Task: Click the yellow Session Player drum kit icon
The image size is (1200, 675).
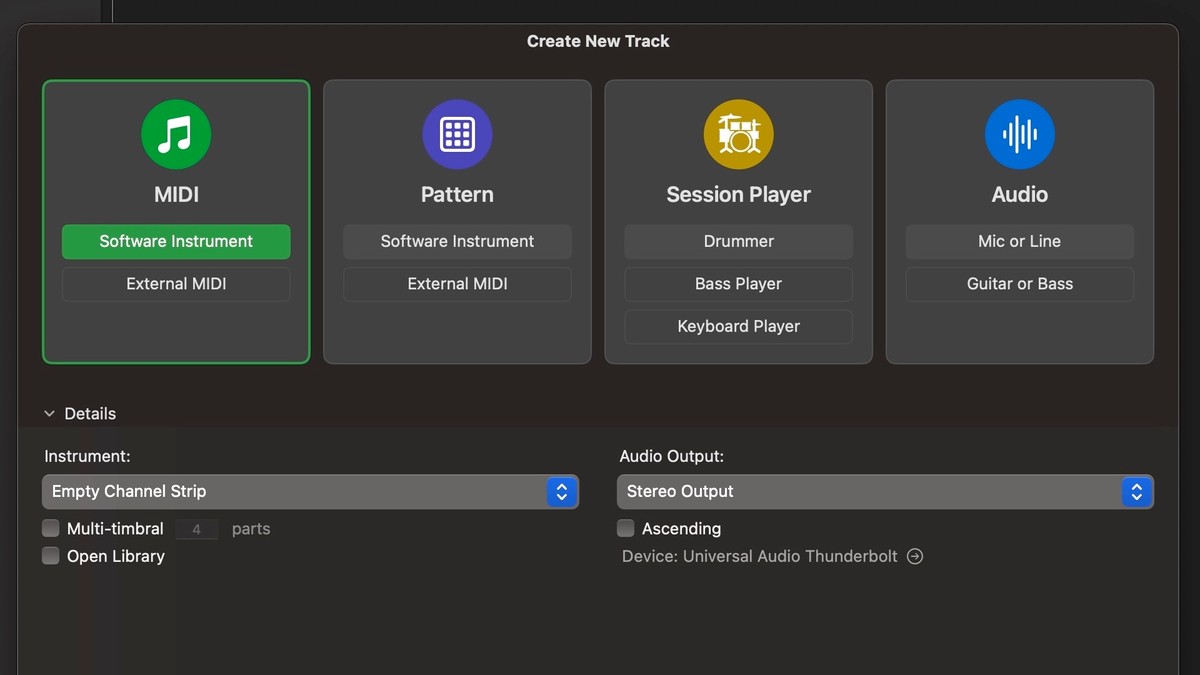Action: (738, 134)
